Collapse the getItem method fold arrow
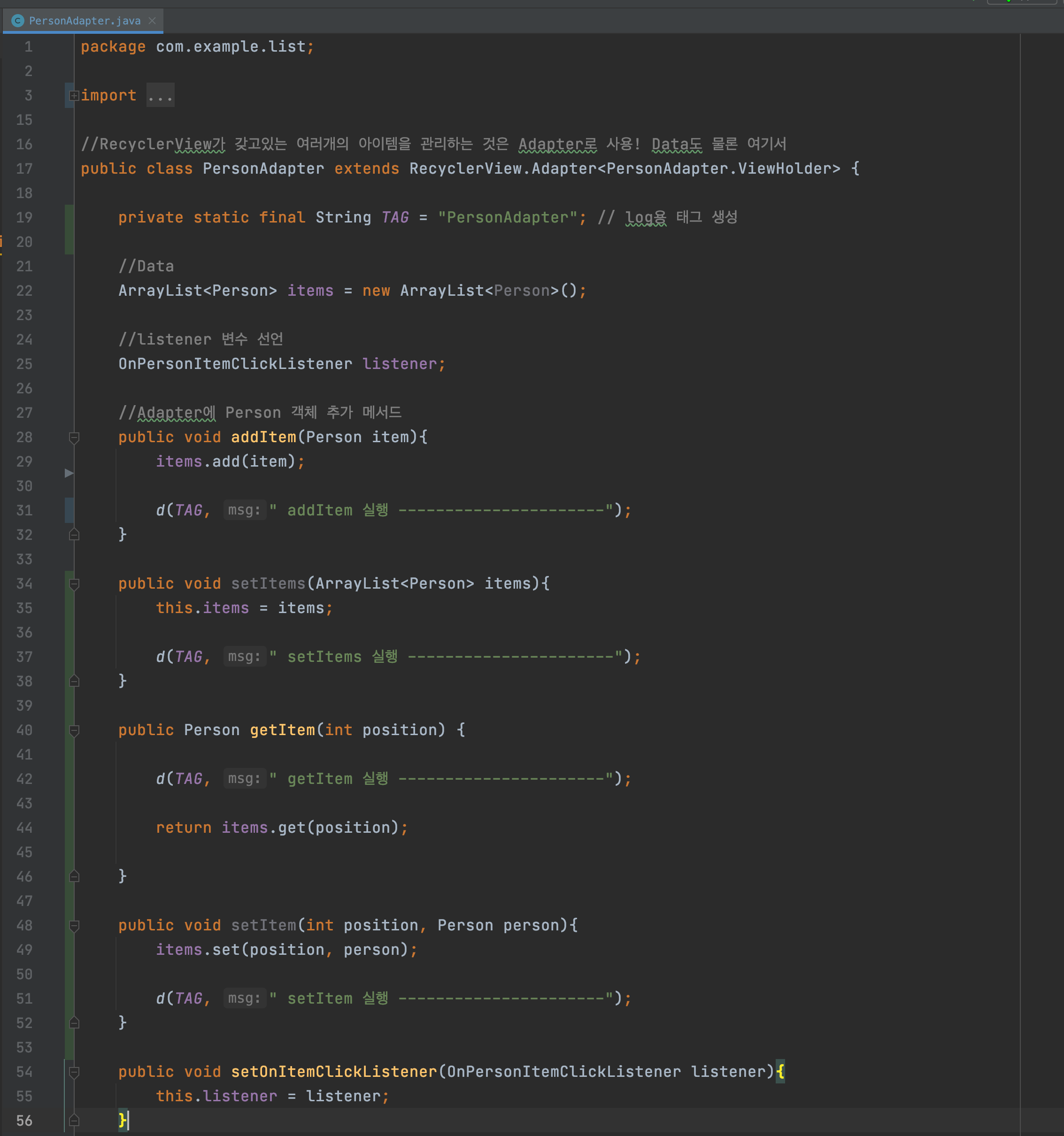The width and height of the screenshot is (1064, 1136). click(74, 730)
